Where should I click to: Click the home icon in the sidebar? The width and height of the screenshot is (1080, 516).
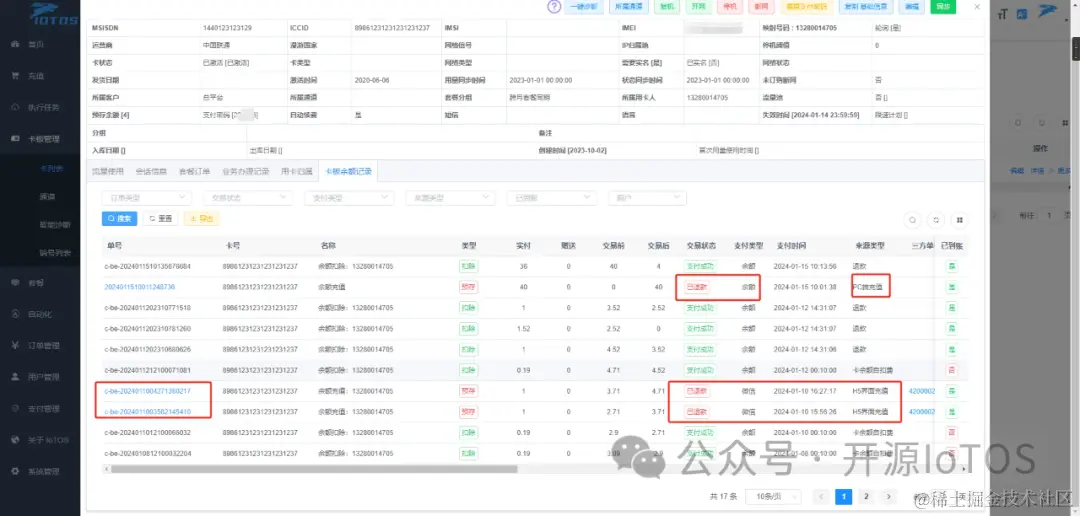14,44
